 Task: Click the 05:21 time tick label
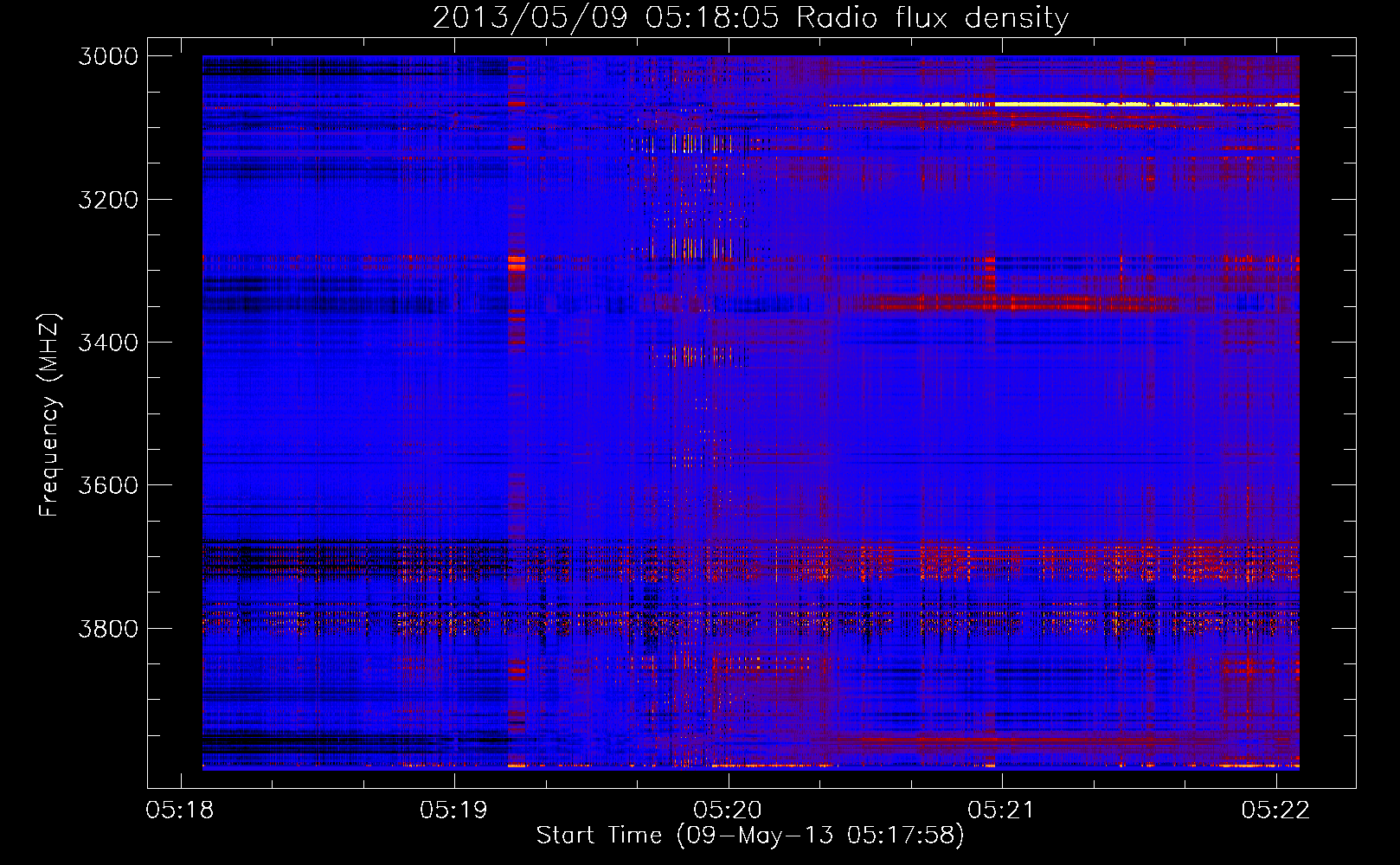tap(1002, 810)
